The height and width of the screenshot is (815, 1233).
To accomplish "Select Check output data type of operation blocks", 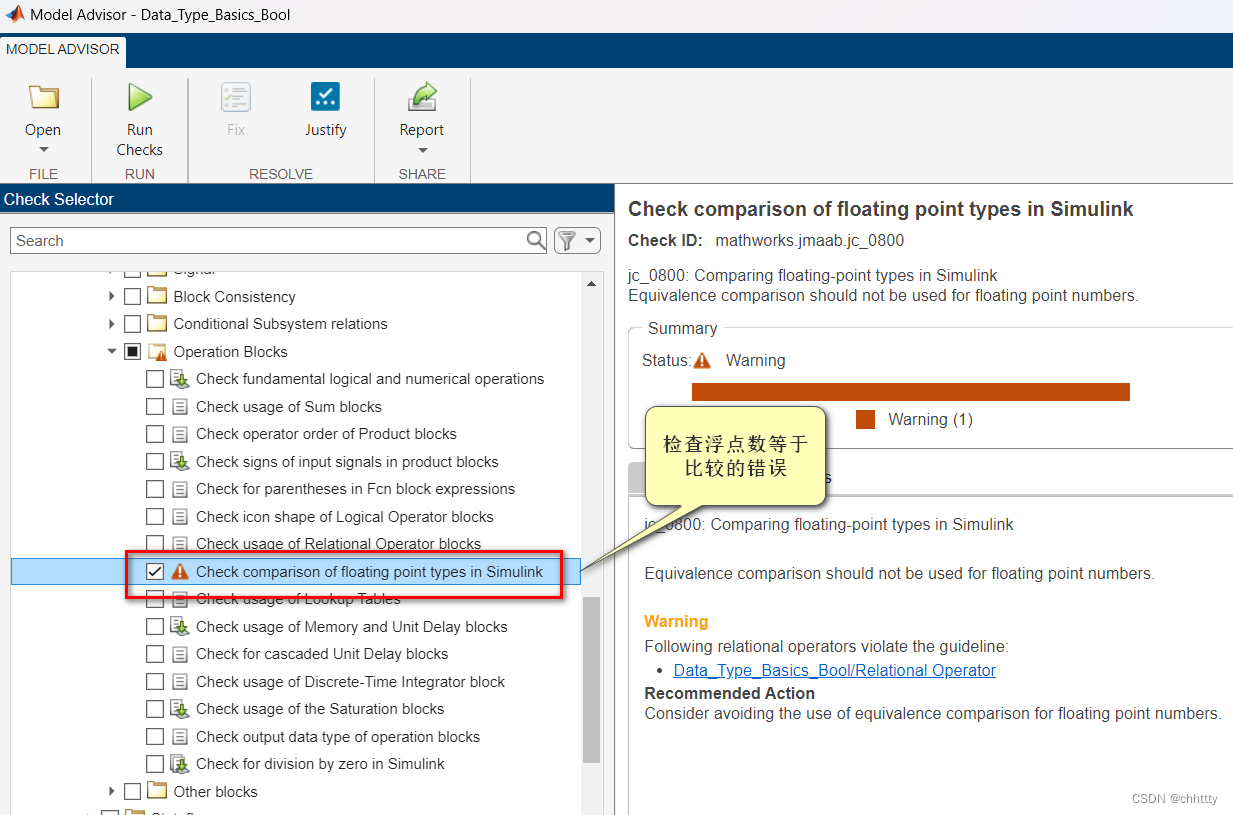I will coord(338,737).
